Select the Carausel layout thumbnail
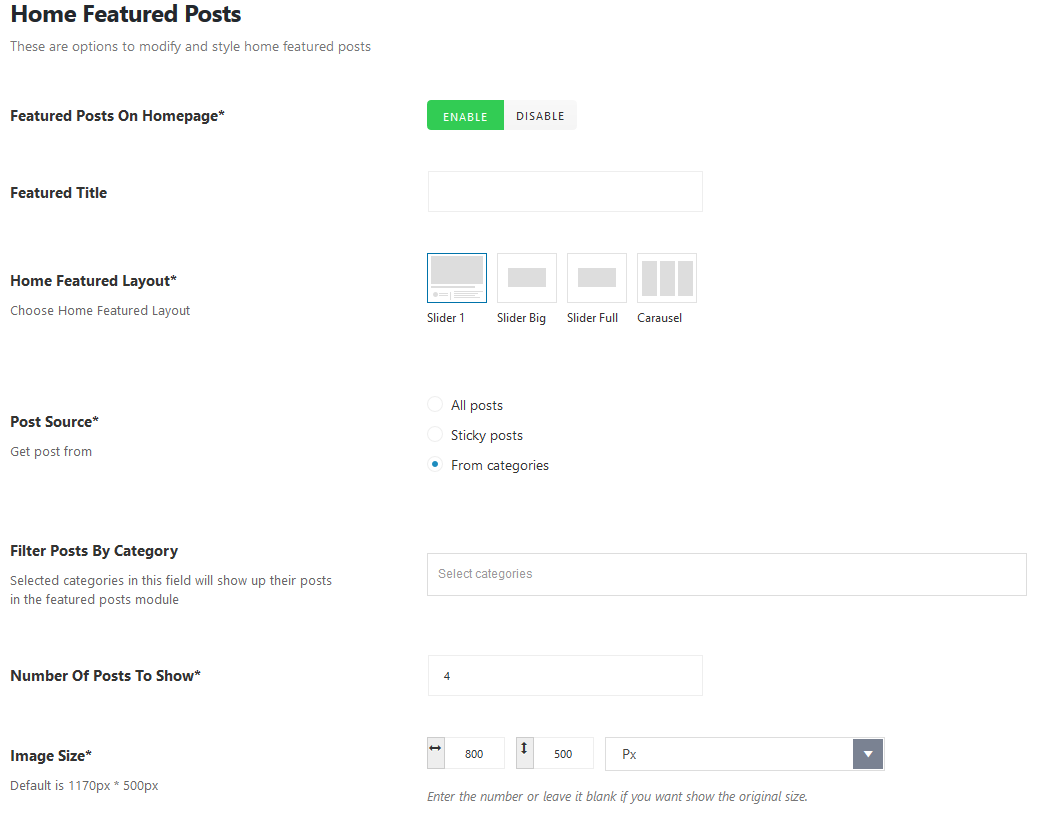The width and height of the screenshot is (1038, 816). (x=667, y=278)
